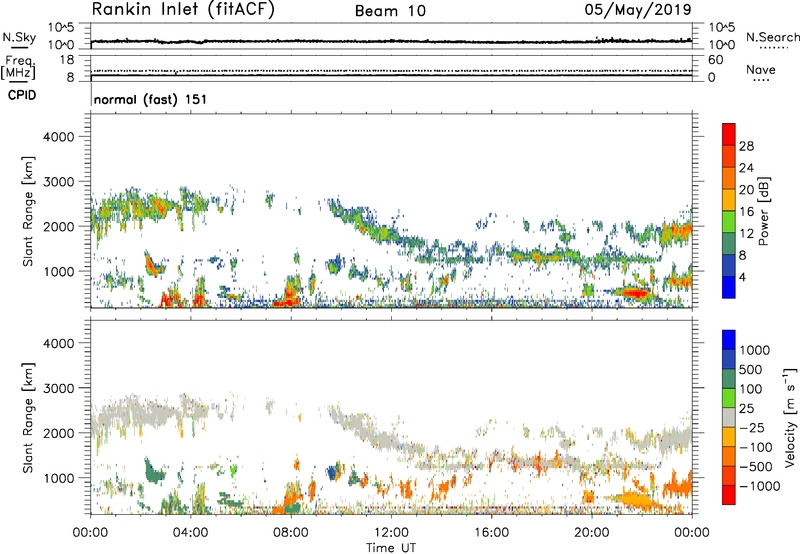Click the '60' Nave axis tick
This screenshot has height=554, width=800.
pyautogui.click(x=715, y=60)
